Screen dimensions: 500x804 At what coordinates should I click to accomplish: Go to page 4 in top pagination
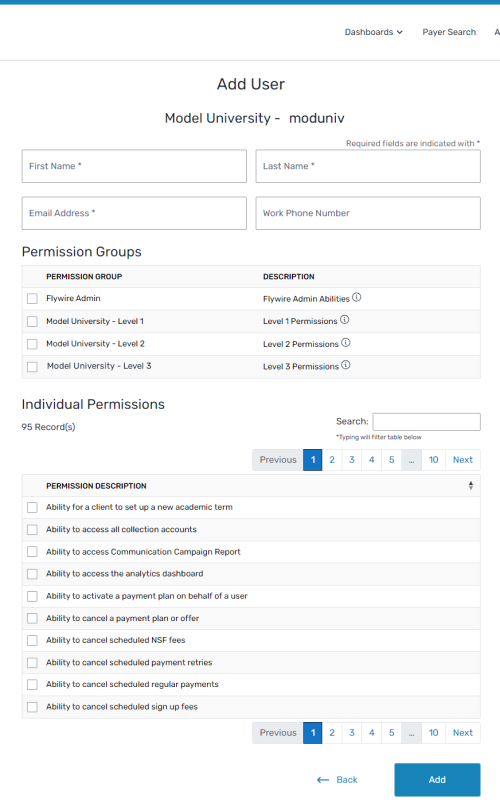click(372, 460)
